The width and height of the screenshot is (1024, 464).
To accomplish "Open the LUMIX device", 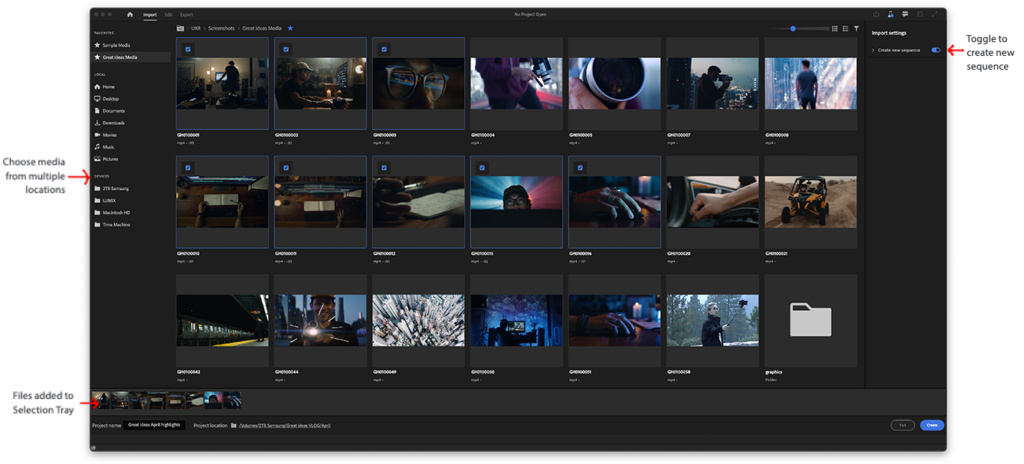I will (106, 201).
